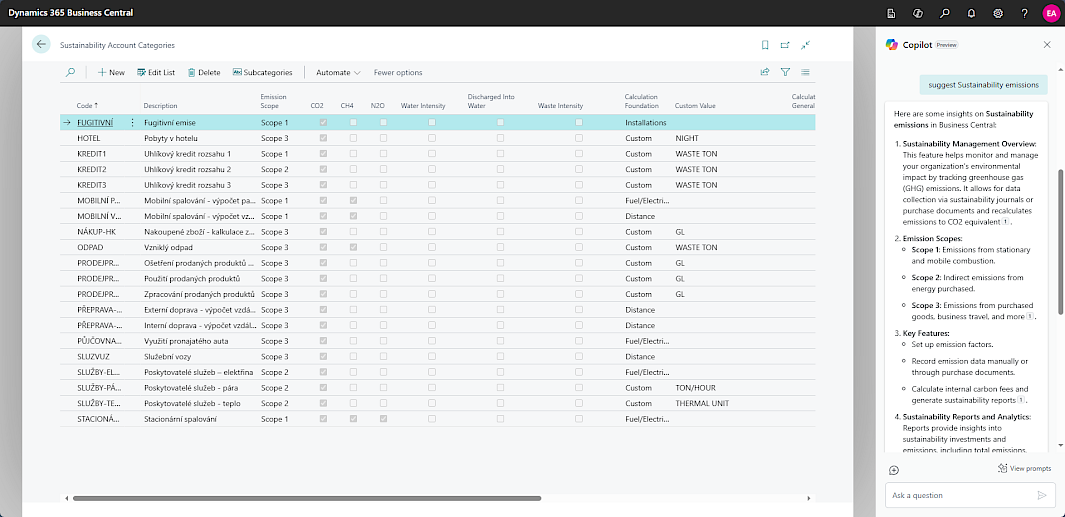Open row options menu for FUGITIVNÍ

click(132, 122)
